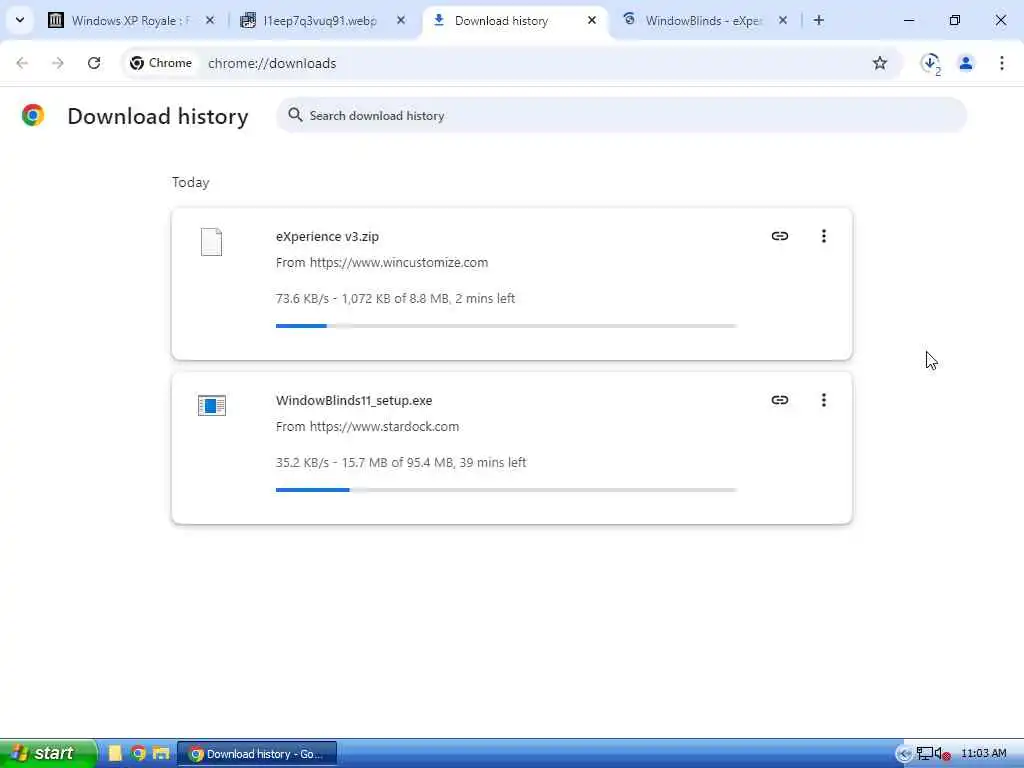This screenshot has width=1024, height=768.
Task: Restore down the Chrome window
Action: [954, 21]
